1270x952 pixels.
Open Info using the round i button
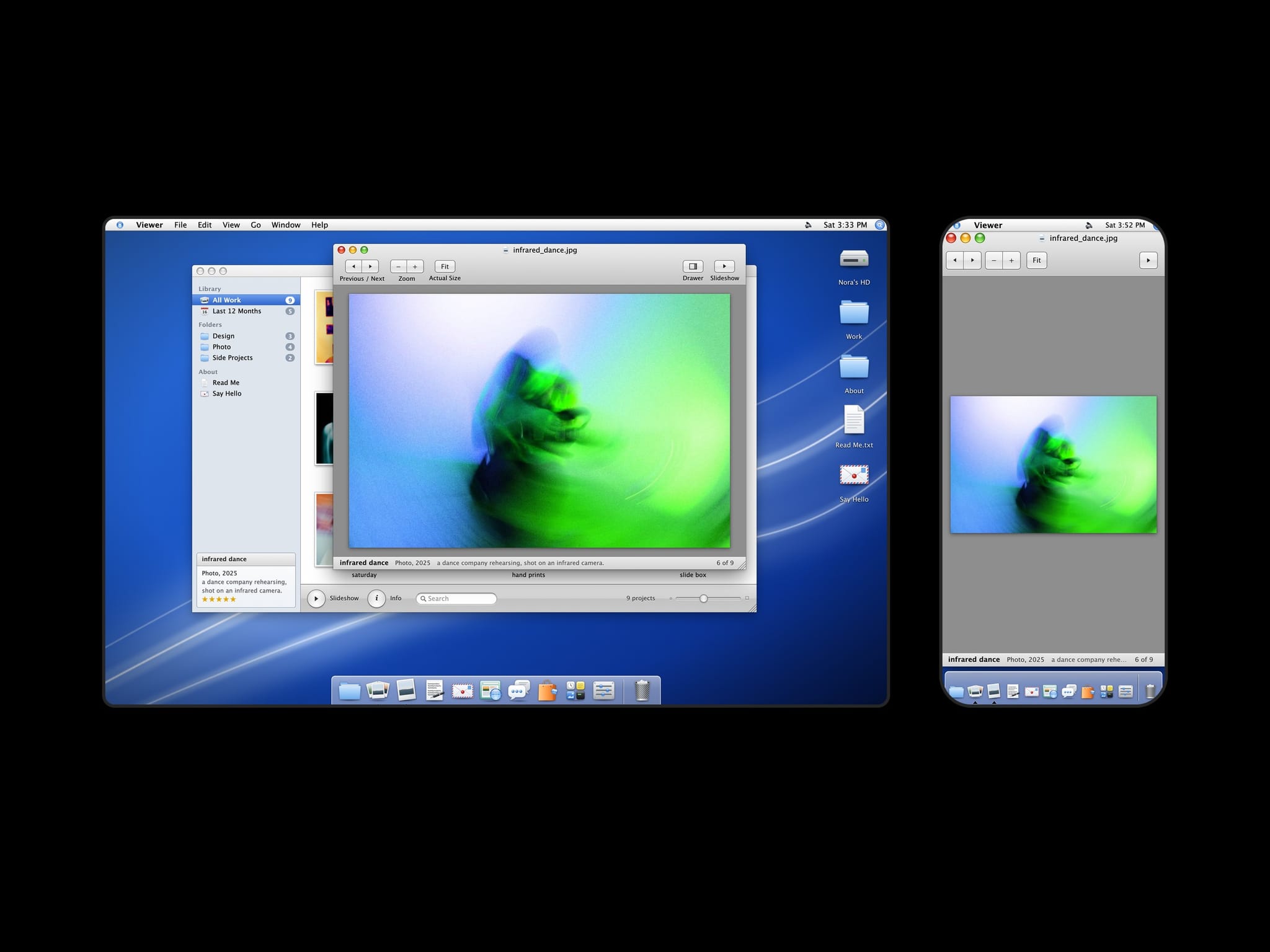376,599
